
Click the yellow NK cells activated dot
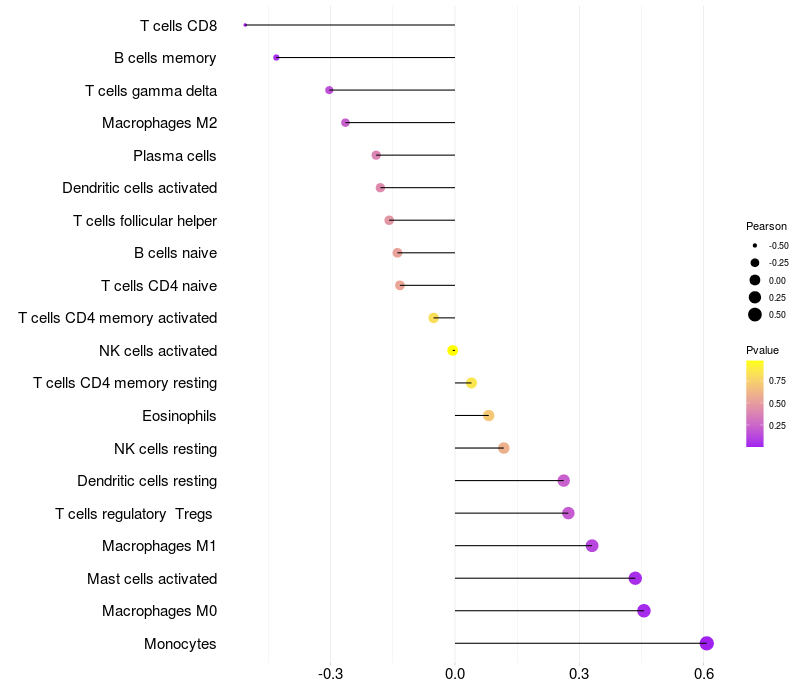(x=453, y=351)
